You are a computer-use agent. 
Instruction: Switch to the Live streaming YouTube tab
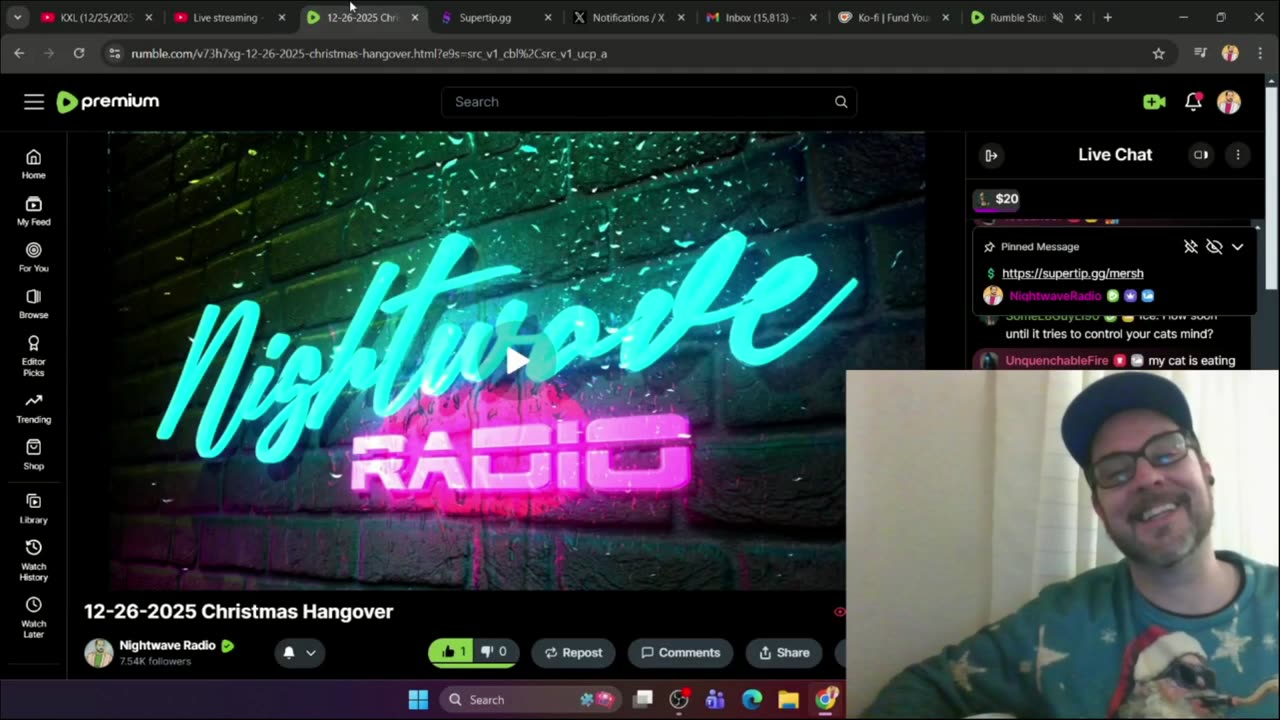[230, 18]
